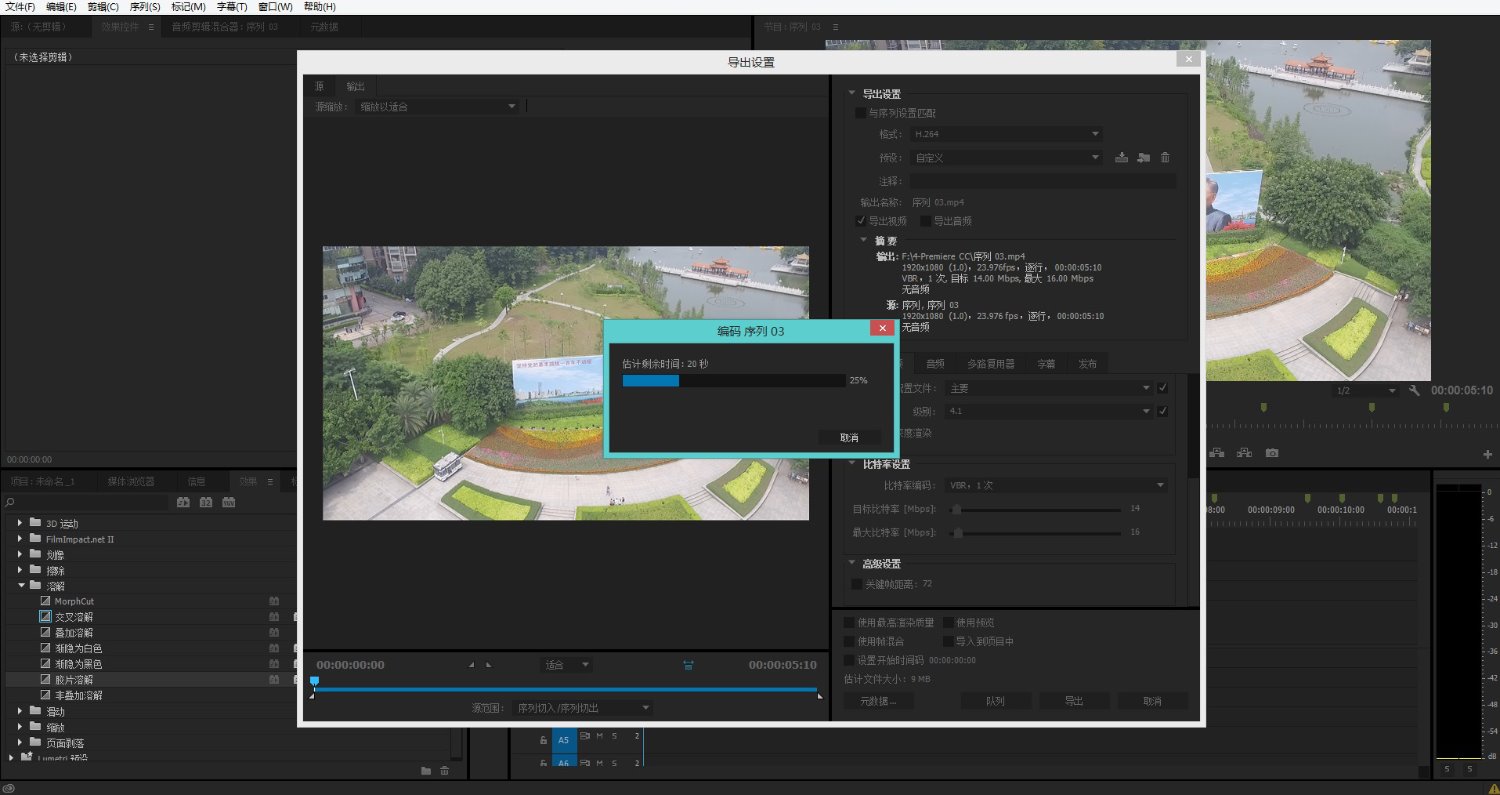
Task: Click the YUV effects filter icon
Action: (x=229, y=502)
